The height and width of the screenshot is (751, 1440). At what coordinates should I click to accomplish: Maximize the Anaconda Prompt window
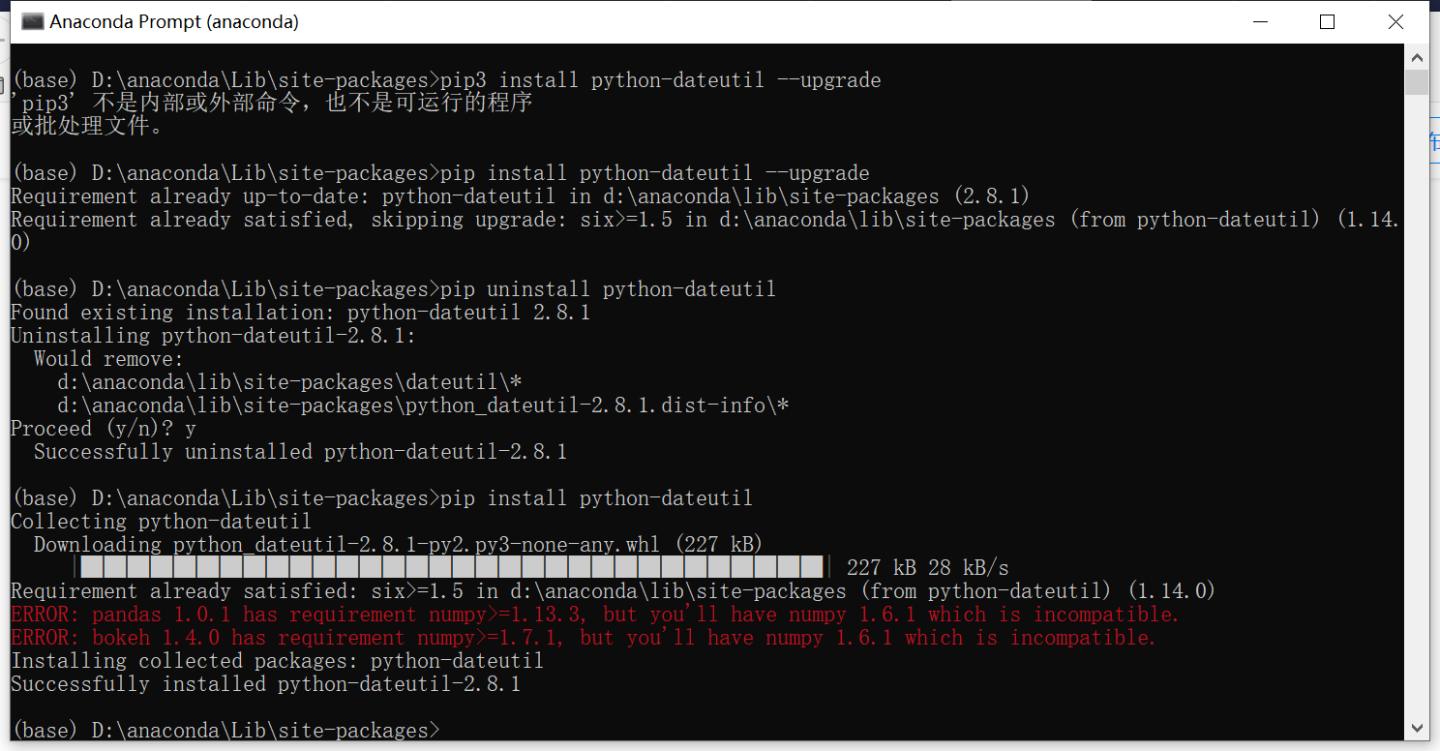1327,21
